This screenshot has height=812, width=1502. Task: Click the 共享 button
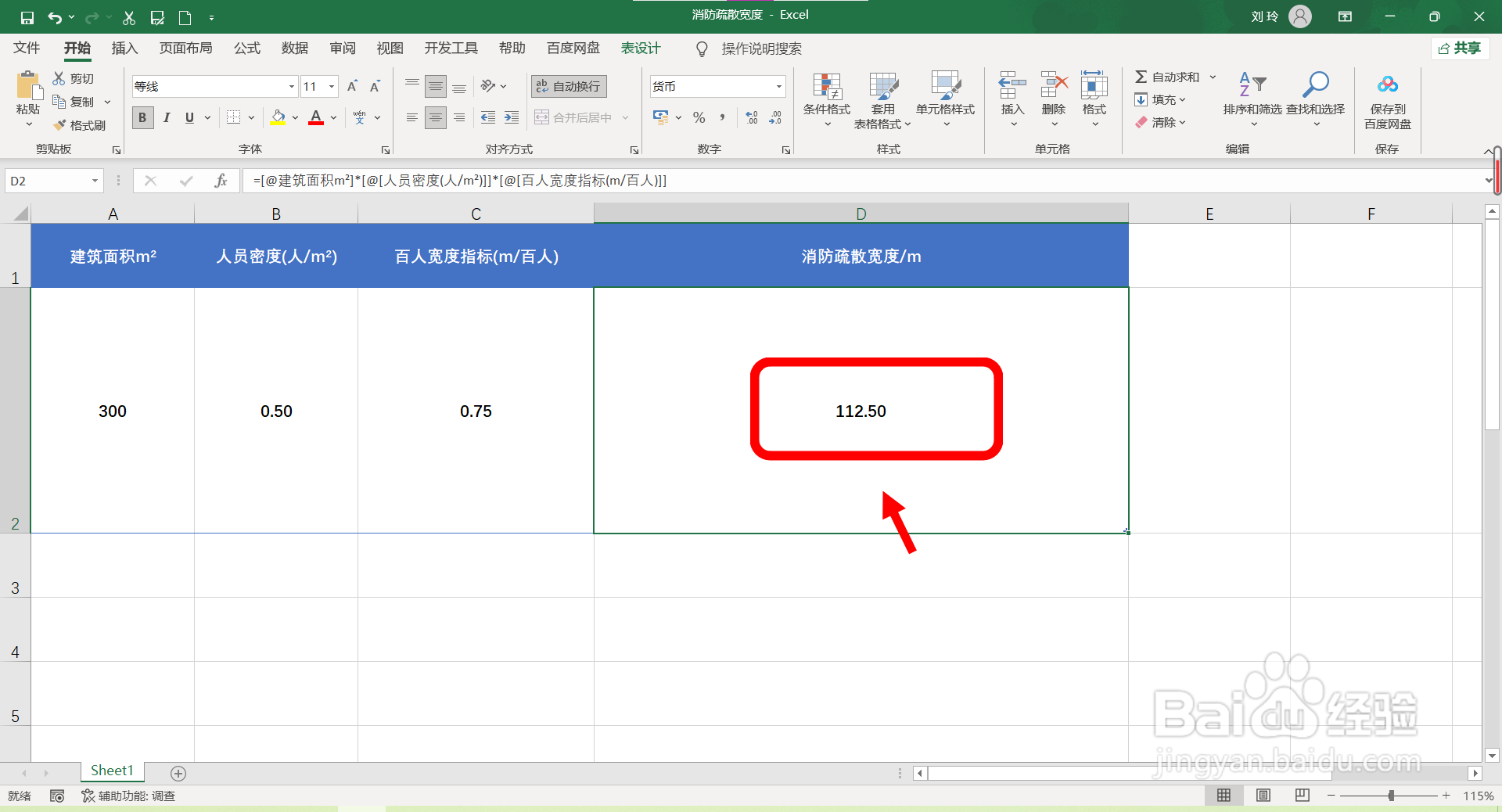pos(1461,48)
